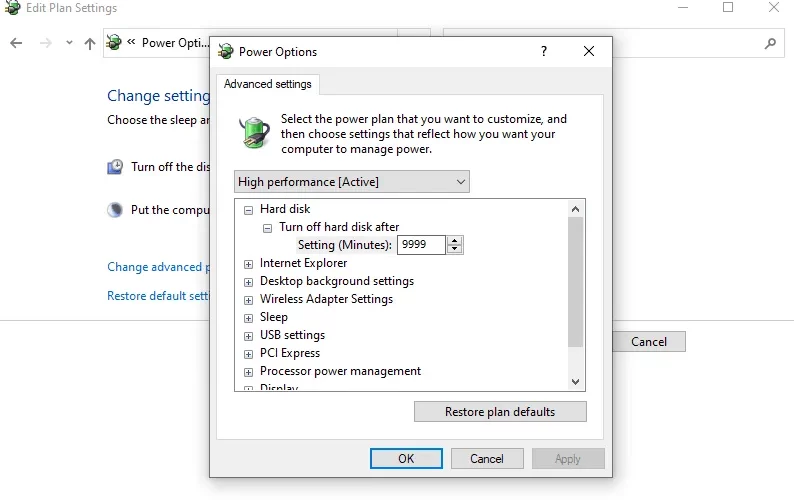The height and width of the screenshot is (500, 794).
Task: Select Wireless Adapter Settings tree label
Action: point(326,299)
